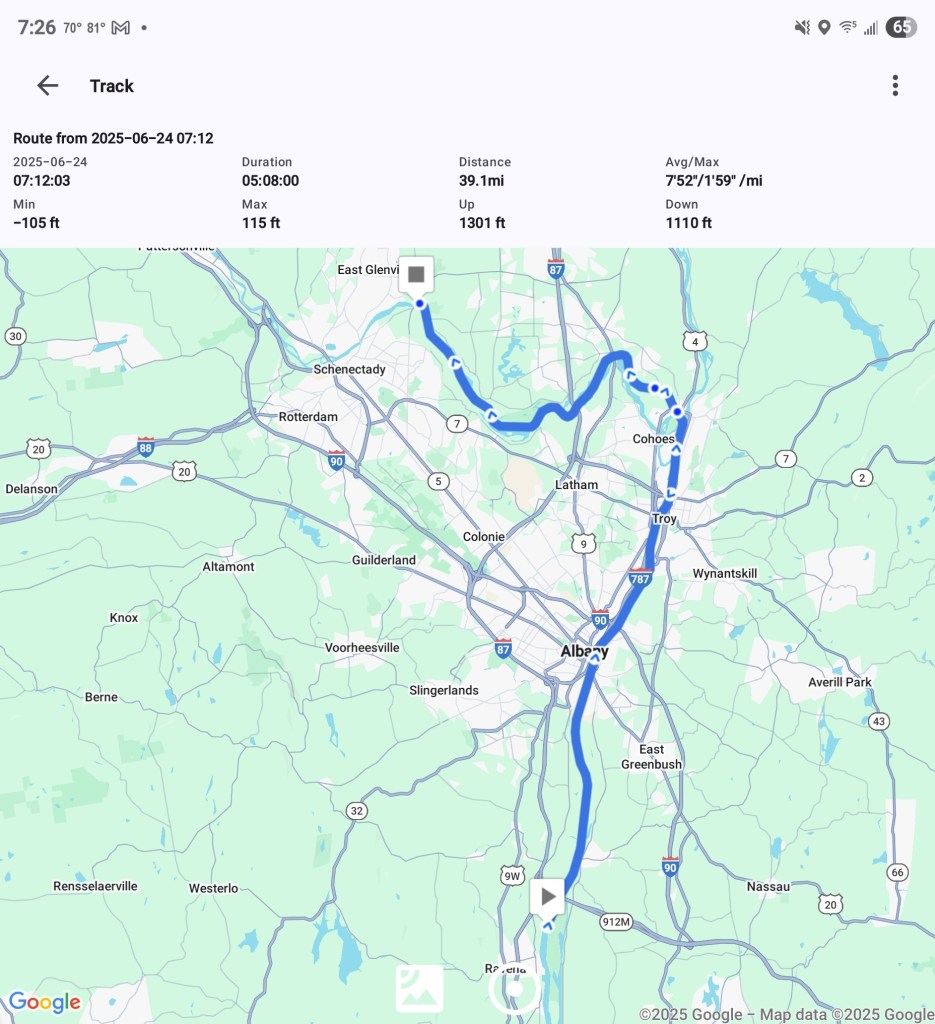Image resolution: width=935 pixels, height=1024 pixels.
Task: Tap the Albany city label on map
Action: pyautogui.click(x=584, y=651)
